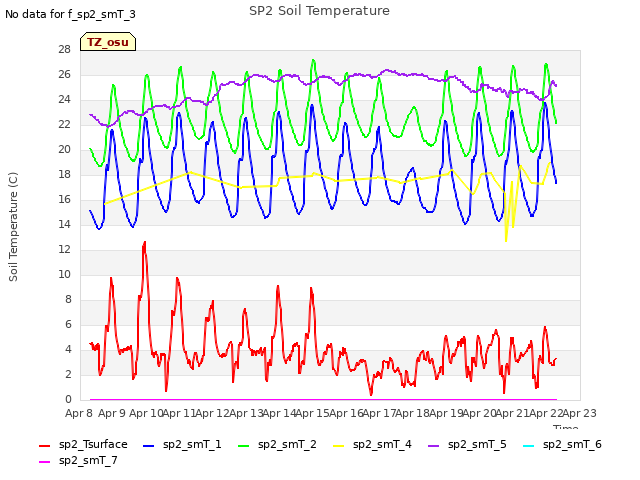The height and width of the screenshot is (480, 640).
Task: Select the sp2_smT_6 legend label
Action: point(572,444)
